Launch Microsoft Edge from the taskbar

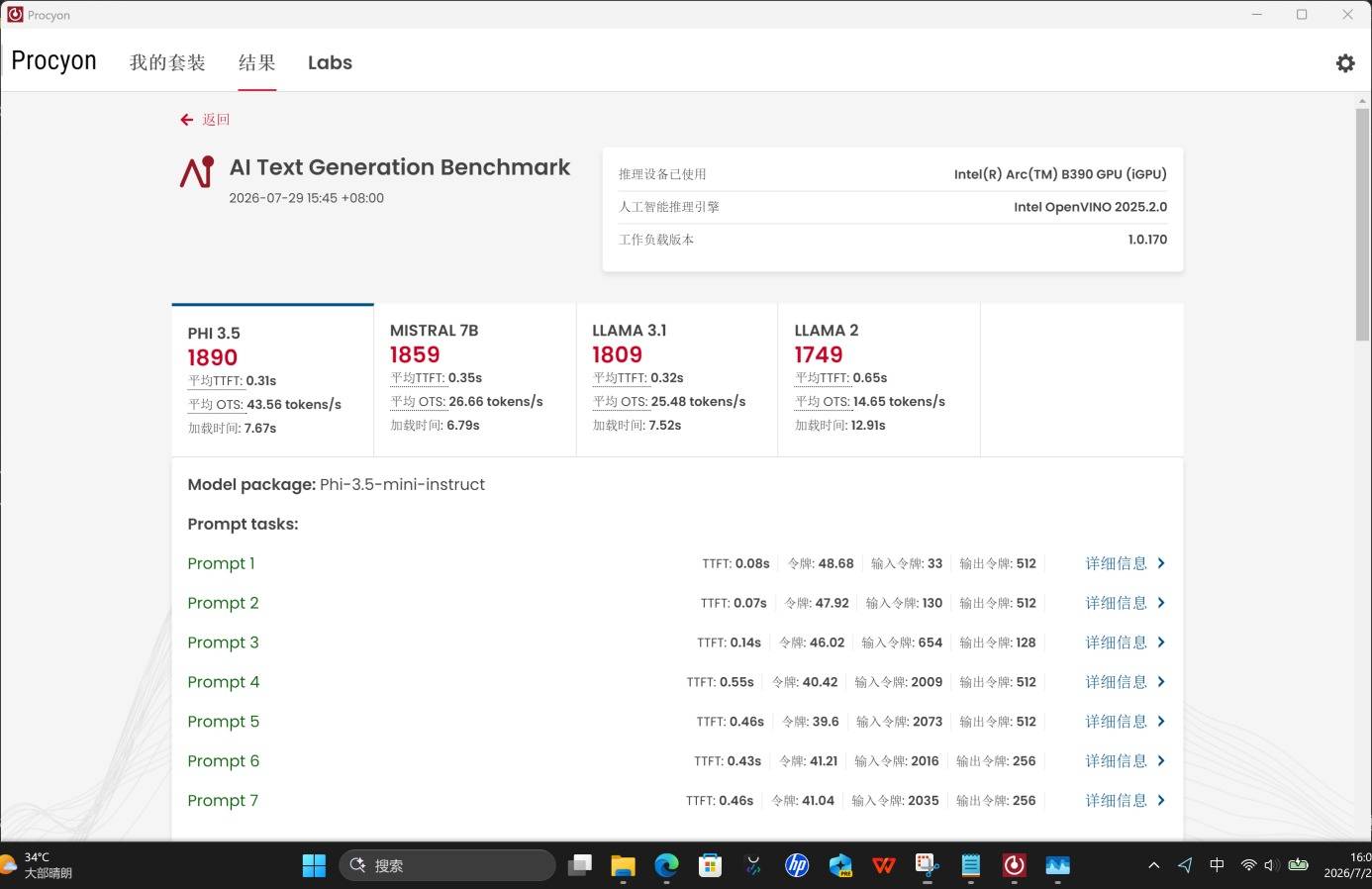(x=666, y=865)
